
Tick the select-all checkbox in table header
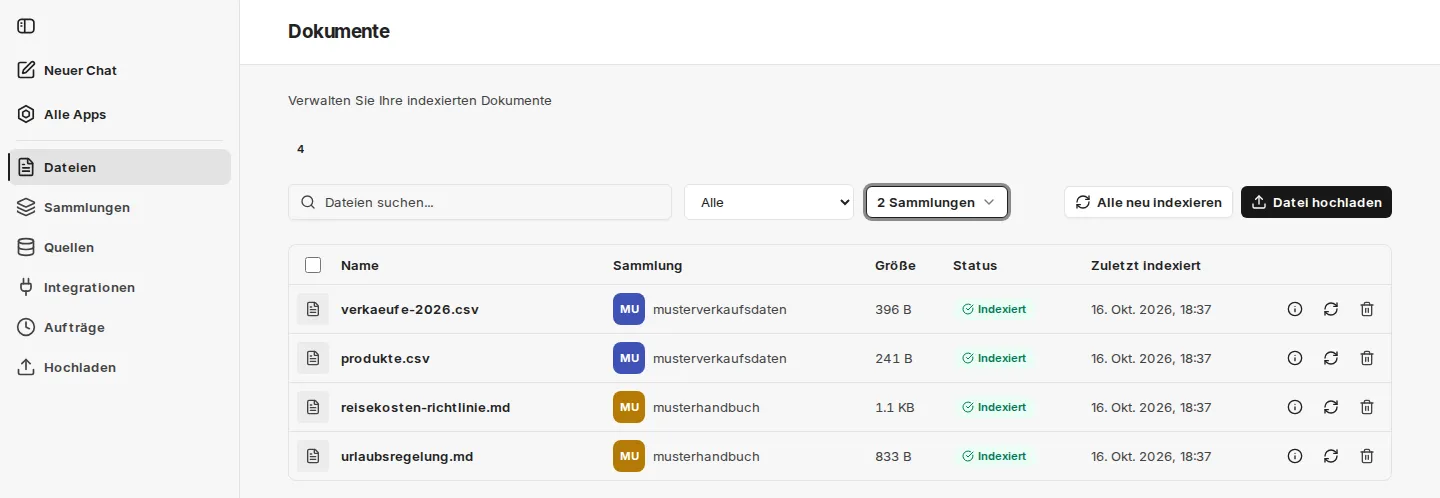point(313,265)
